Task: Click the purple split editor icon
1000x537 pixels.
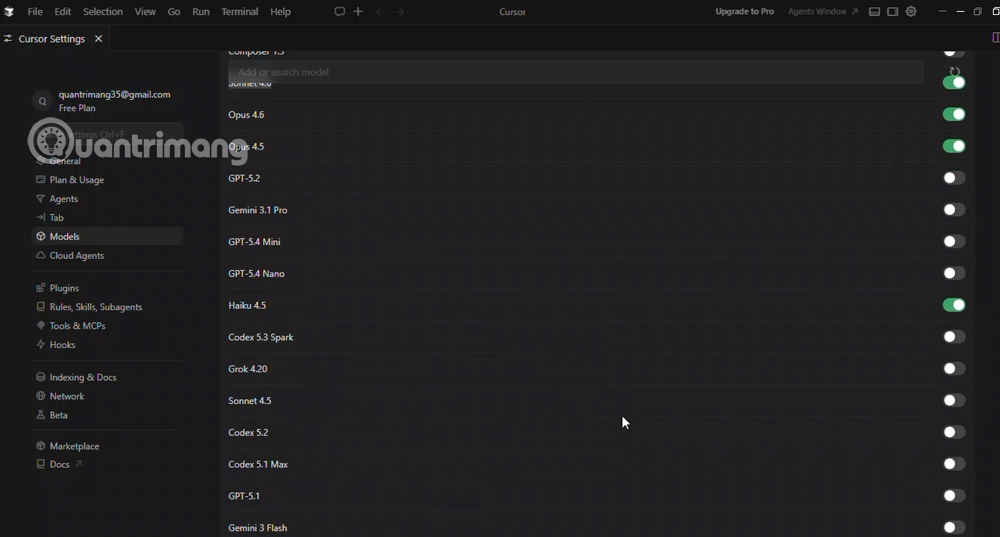Action: (995, 38)
